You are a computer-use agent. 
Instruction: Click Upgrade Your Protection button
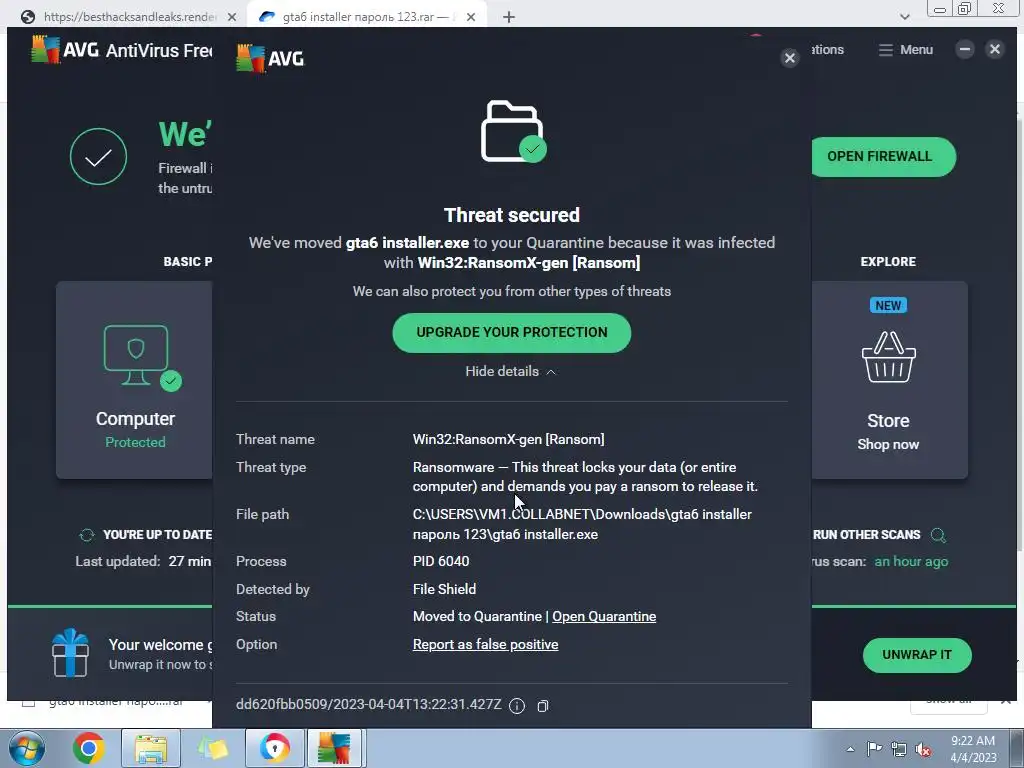(x=511, y=332)
